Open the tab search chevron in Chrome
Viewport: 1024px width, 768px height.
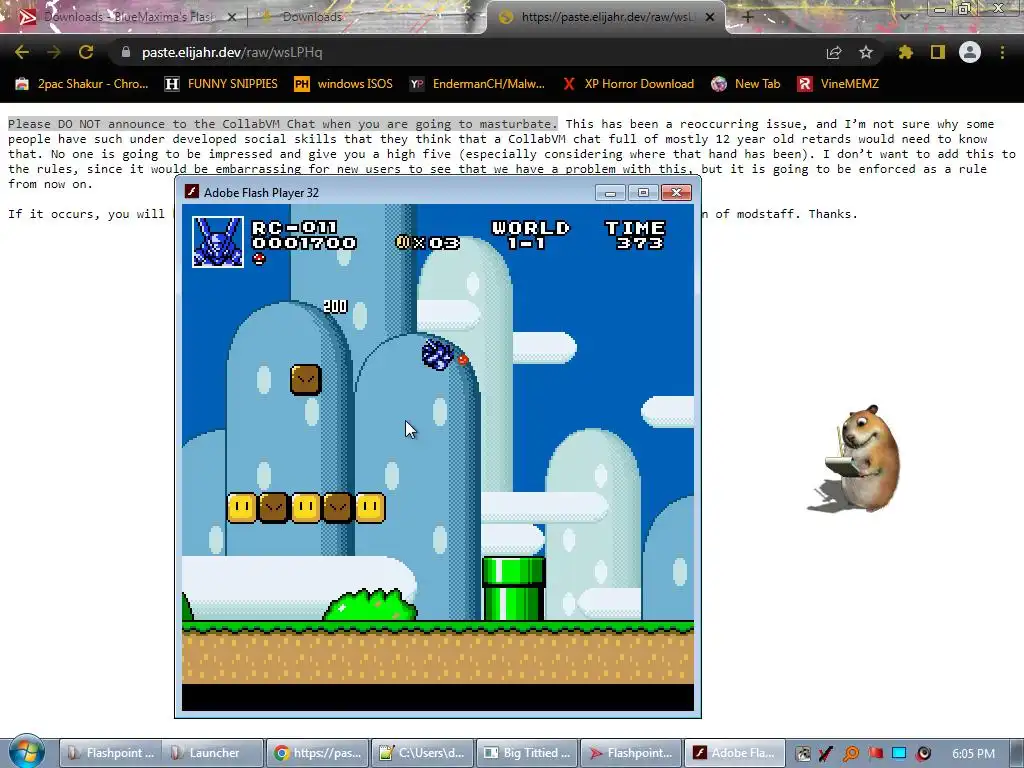tap(904, 17)
